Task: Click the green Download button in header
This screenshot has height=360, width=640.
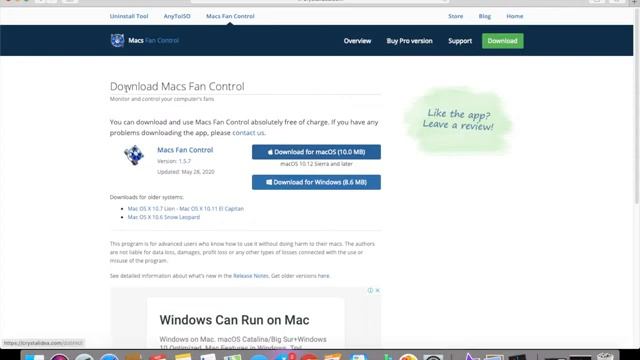Action: [502, 41]
